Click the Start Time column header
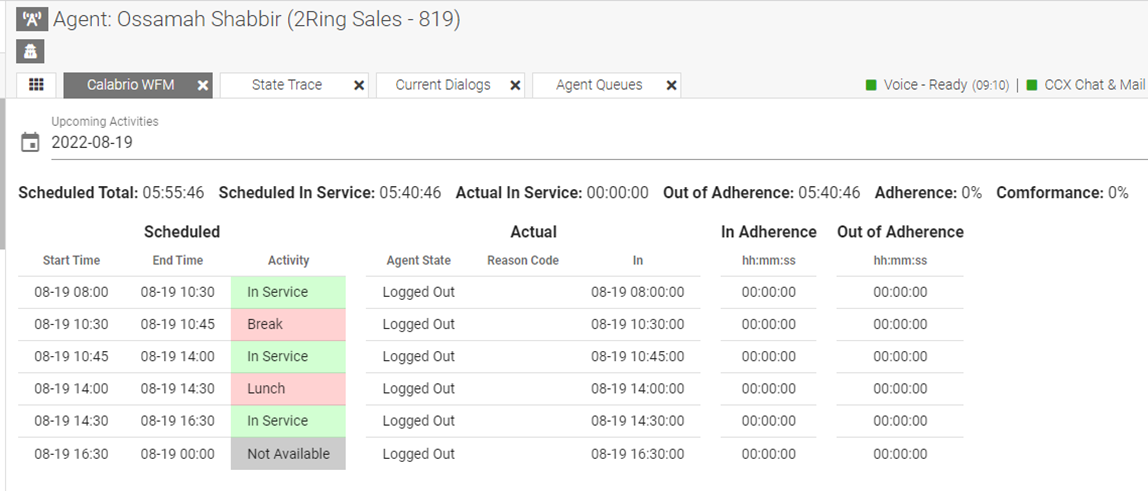This screenshot has width=1148, height=491. click(71, 260)
